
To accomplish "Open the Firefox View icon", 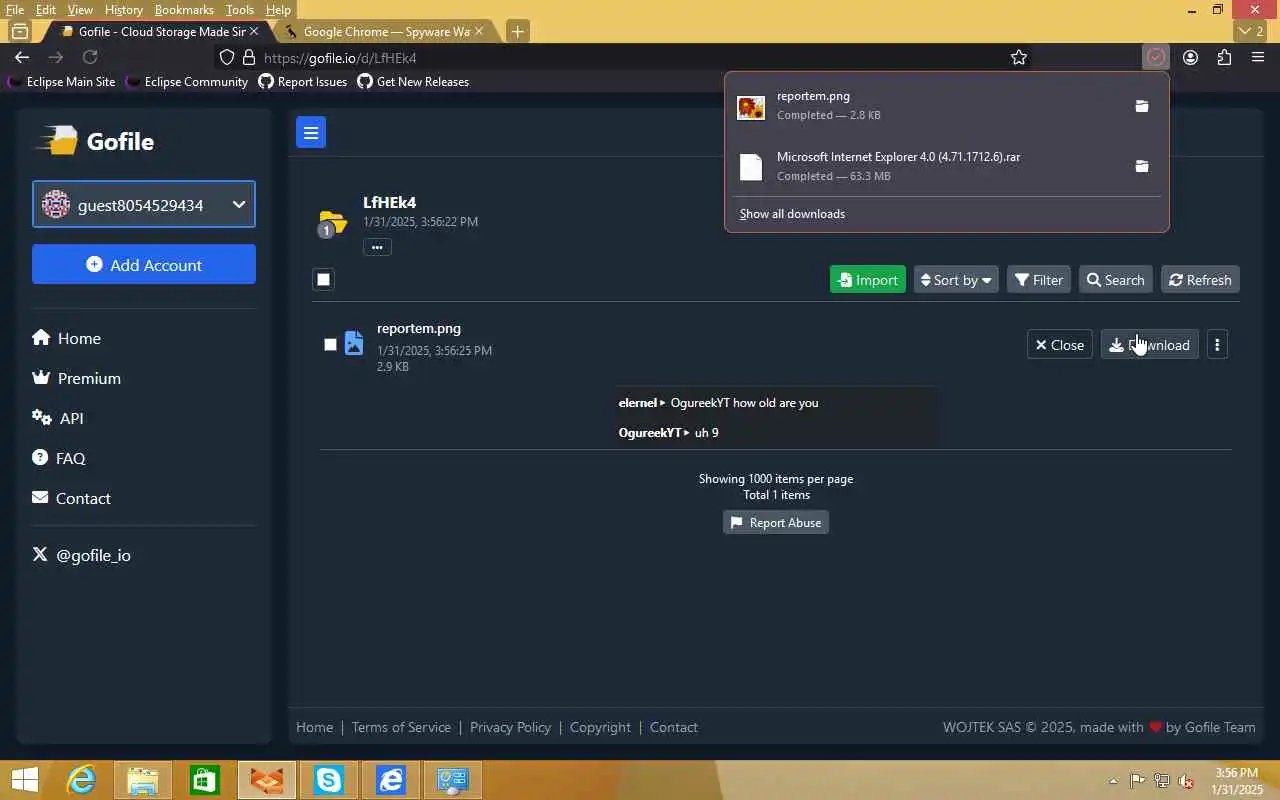I will (x=19, y=31).
